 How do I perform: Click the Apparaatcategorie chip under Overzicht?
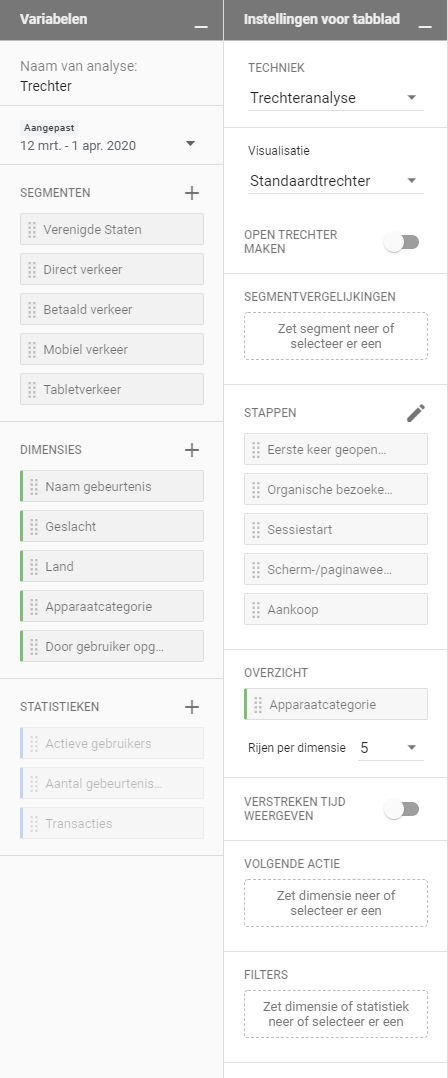336,705
